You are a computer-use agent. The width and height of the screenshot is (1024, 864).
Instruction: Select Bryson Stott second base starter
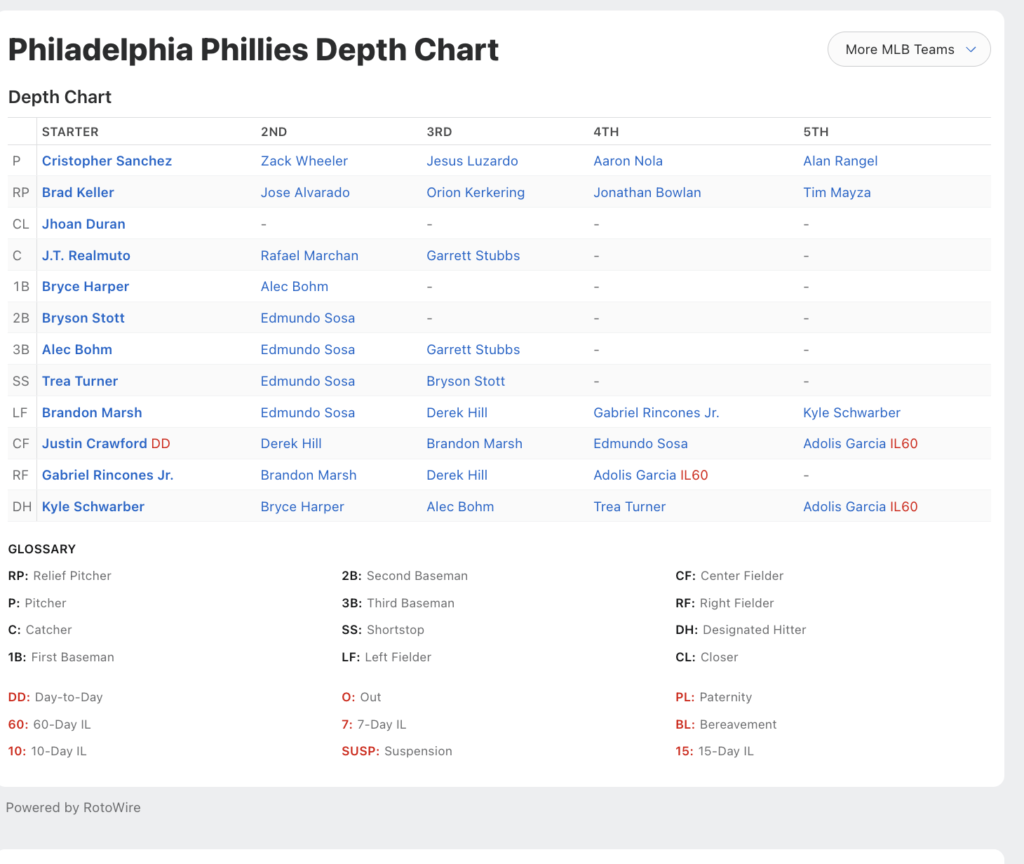click(83, 318)
